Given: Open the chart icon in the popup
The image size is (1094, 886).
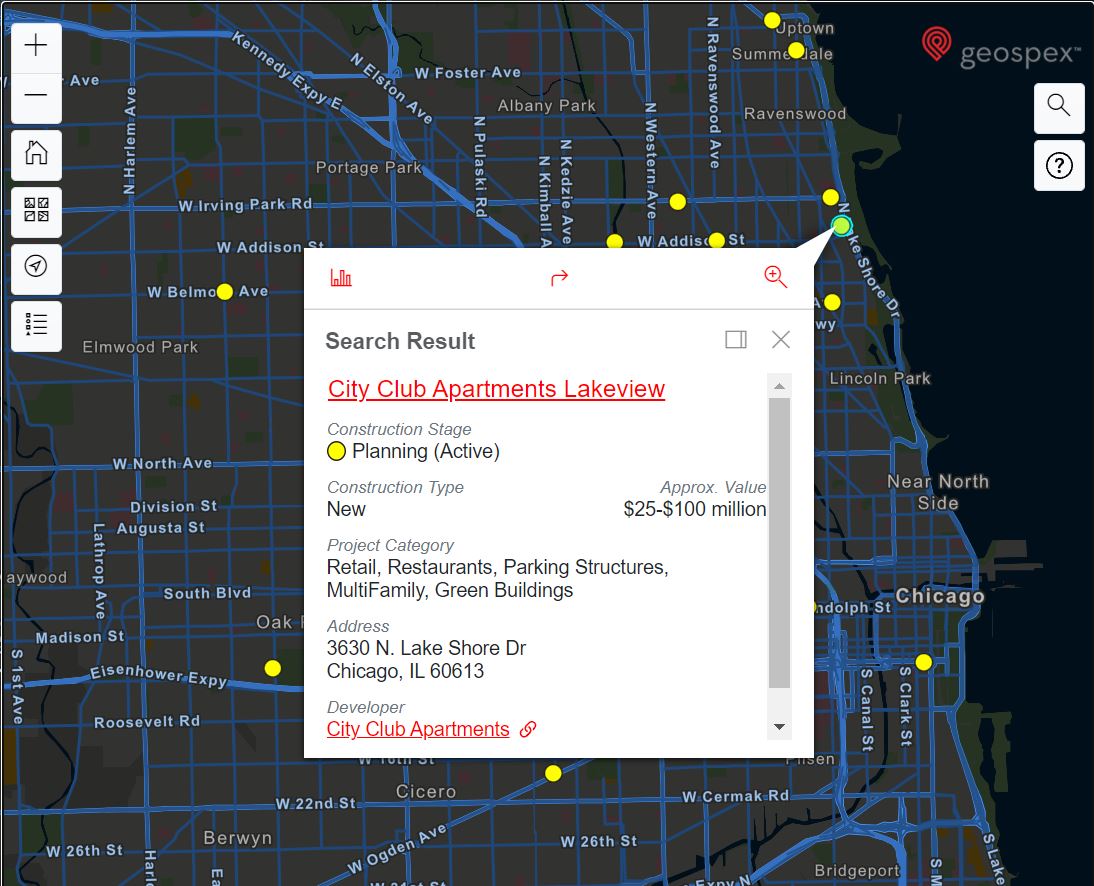Looking at the screenshot, I should [x=340, y=278].
